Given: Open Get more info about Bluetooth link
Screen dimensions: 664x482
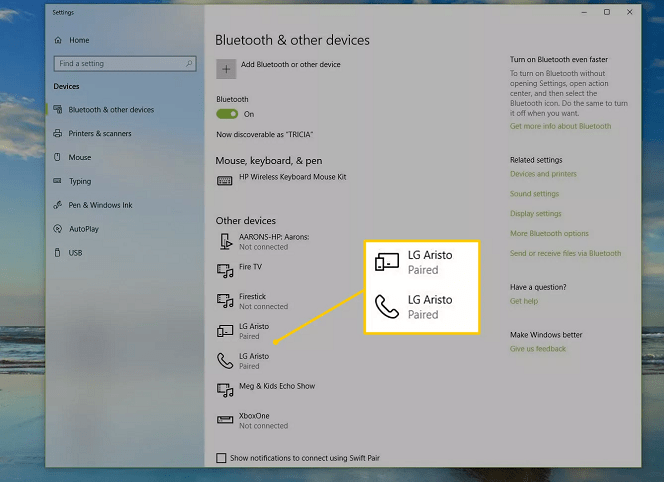Looking at the screenshot, I should pos(560,126).
